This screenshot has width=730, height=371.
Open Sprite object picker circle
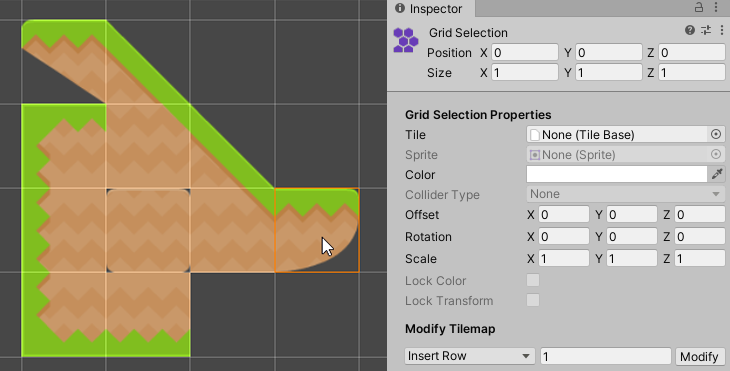coord(716,154)
